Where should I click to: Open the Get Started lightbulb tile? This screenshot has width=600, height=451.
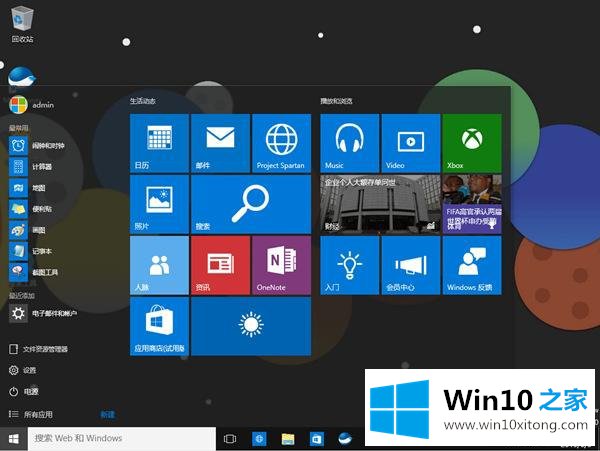tap(350, 265)
